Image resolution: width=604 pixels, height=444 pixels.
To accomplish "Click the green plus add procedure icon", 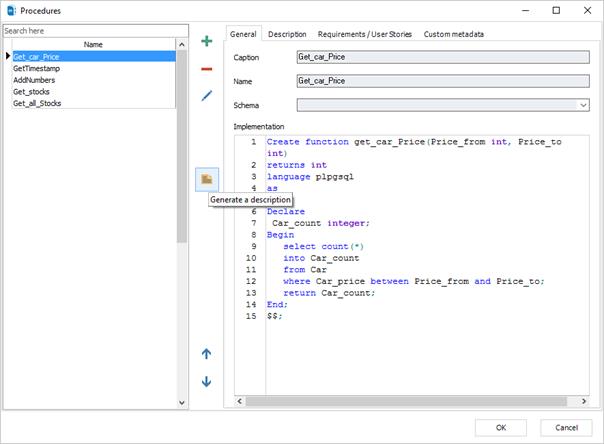I will (207, 41).
